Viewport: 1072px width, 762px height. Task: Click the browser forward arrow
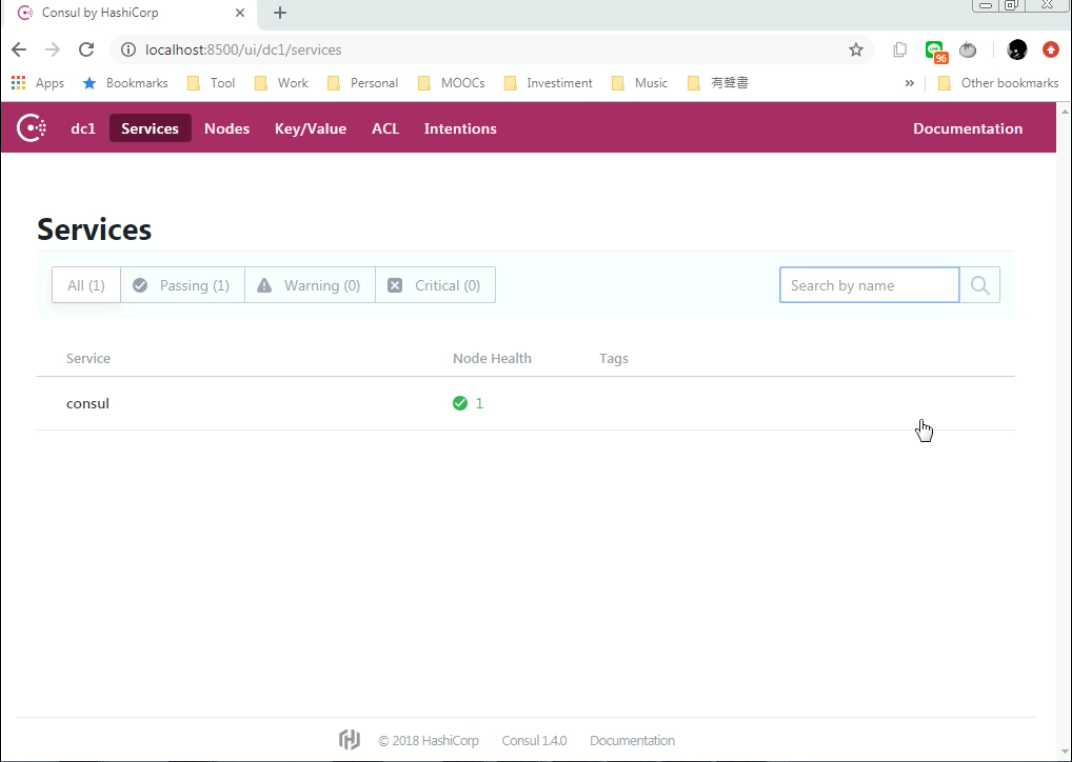pyautogui.click(x=53, y=49)
